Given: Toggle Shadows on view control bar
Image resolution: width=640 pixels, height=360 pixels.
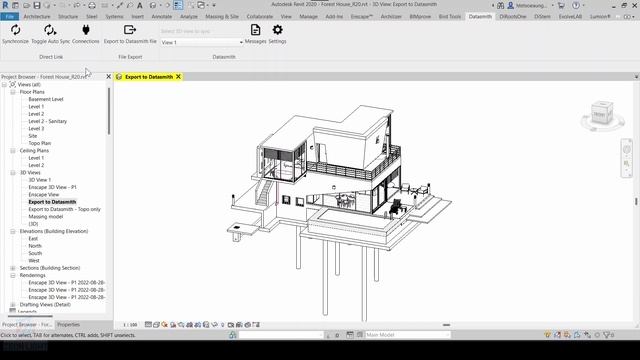Looking at the screenshot, I should [x=173, y=325].
